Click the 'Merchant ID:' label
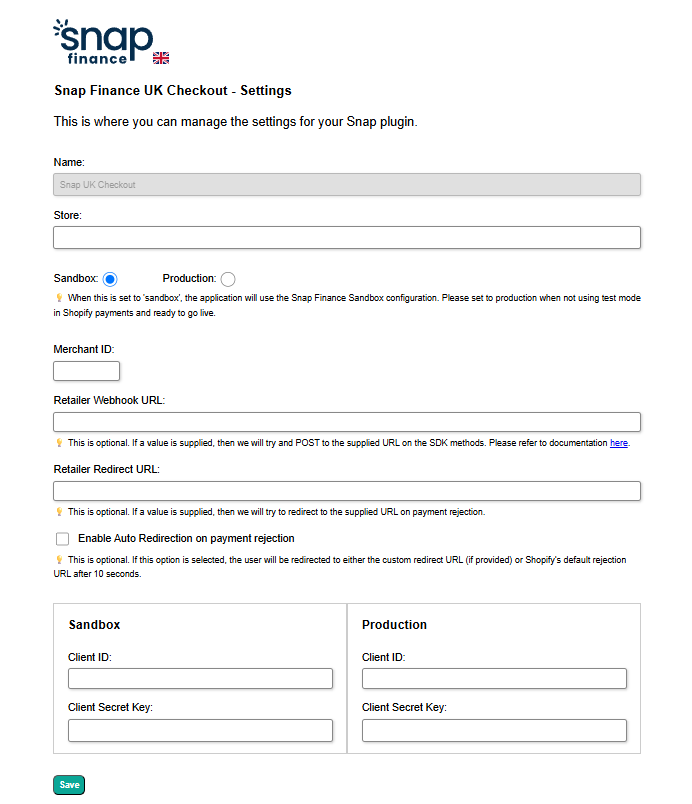Viewport: 692px width, 804px height. pos(84,349)
